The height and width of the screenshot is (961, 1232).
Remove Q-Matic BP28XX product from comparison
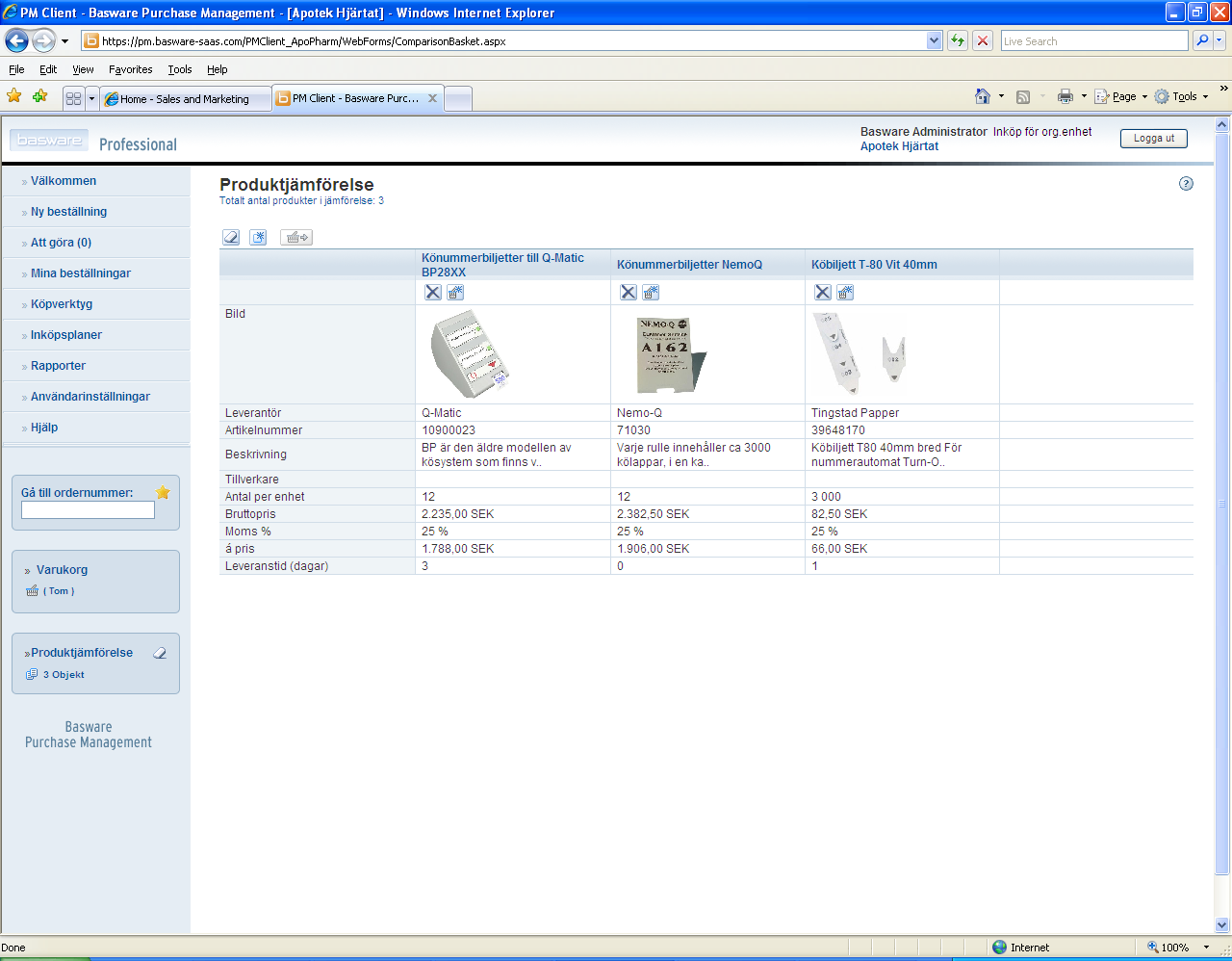coord(433,292)
